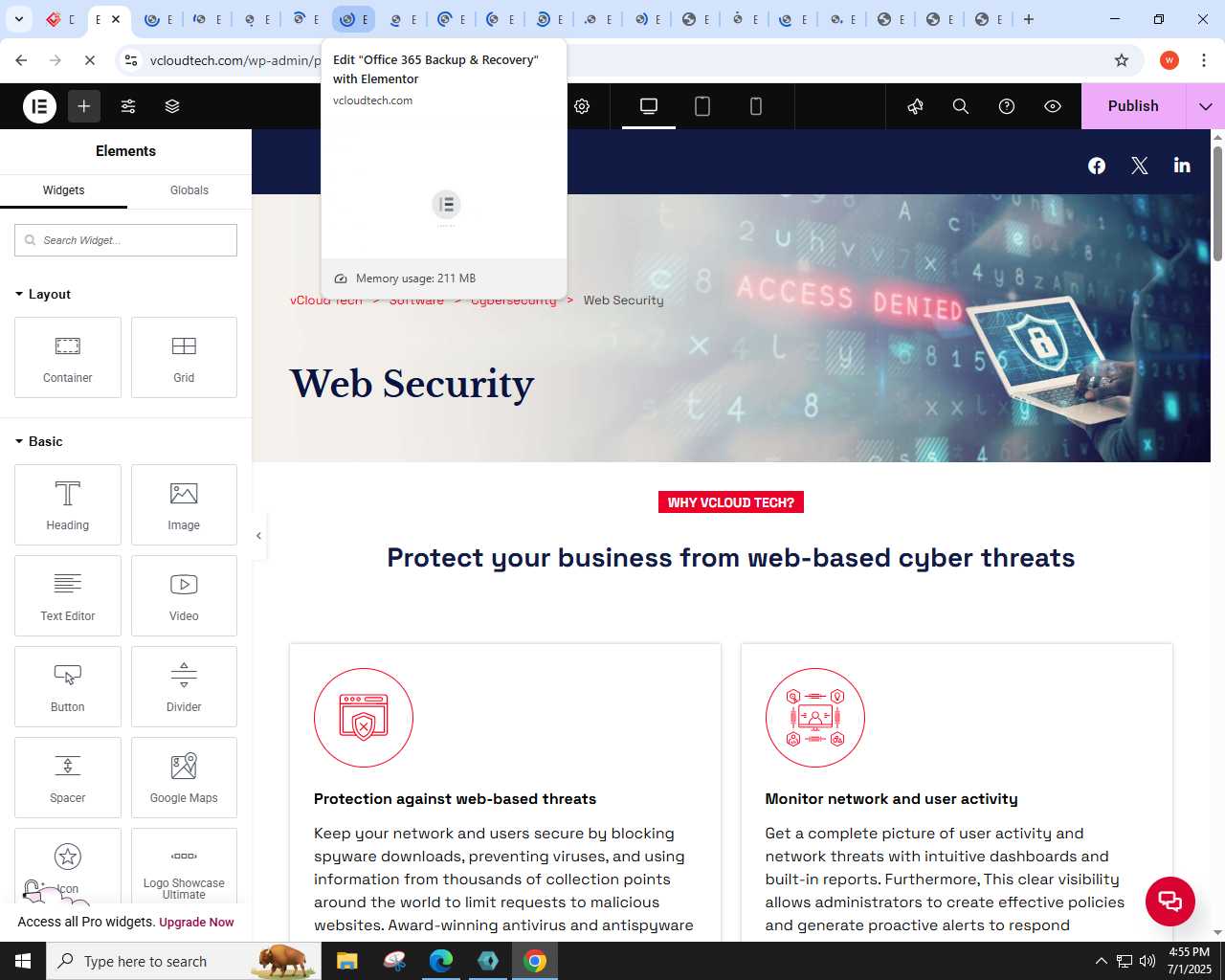Click the site information icon in address bar
Image resolution: width=1225 pixels, height=980 pixels.
pos(131,60)
